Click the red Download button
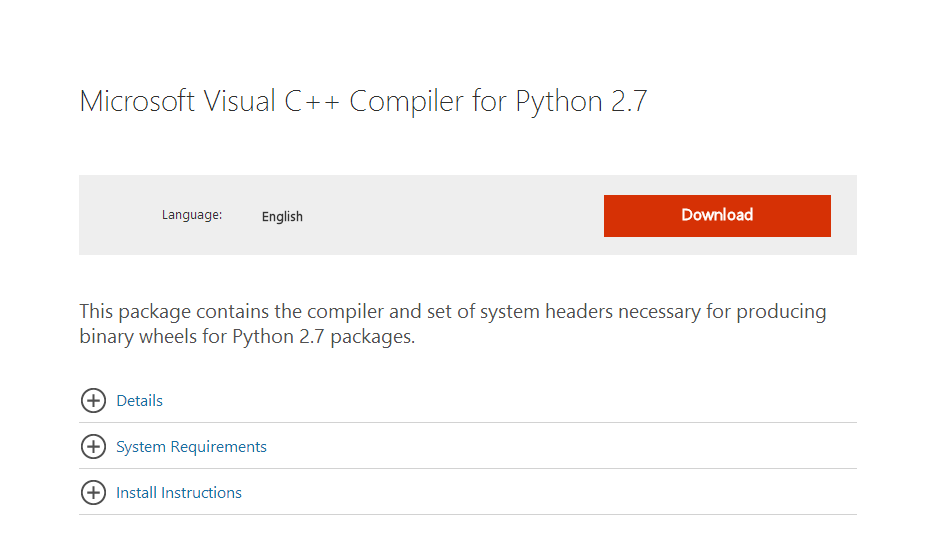The height and width of the screenshot is (555, 944). click(717, 215)
